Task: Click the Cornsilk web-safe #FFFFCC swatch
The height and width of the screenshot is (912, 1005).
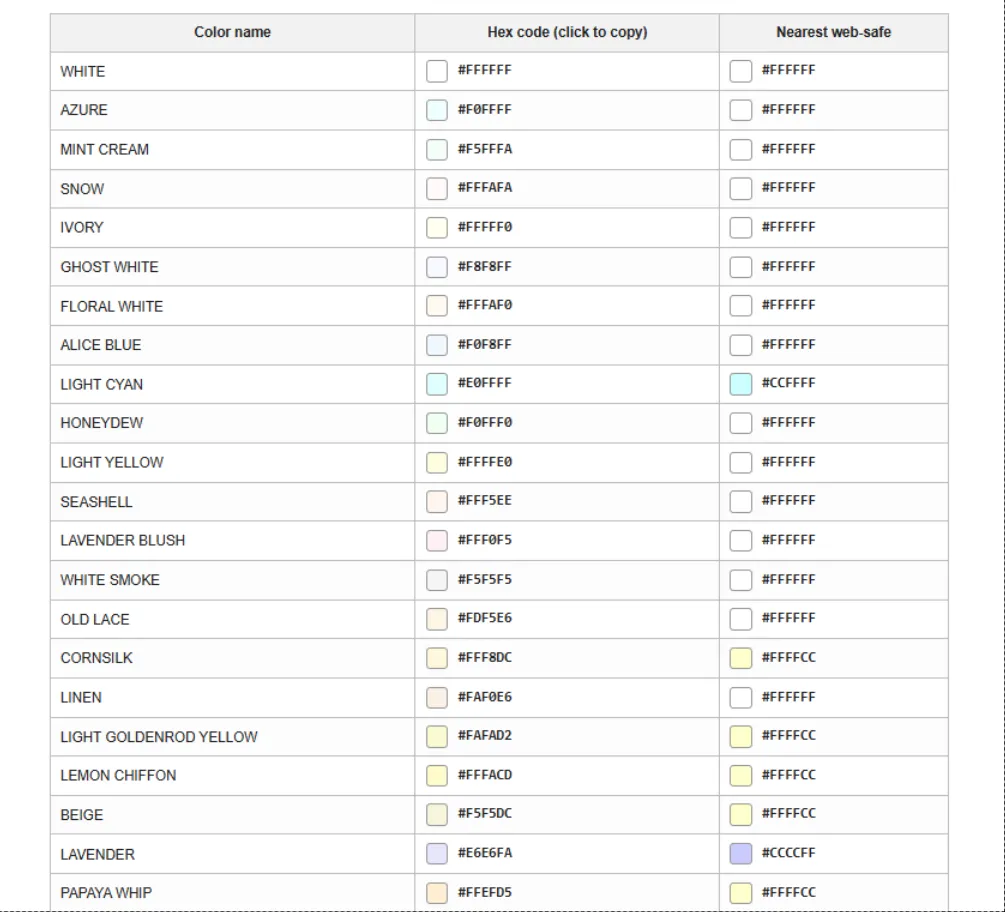Action: 740,658
